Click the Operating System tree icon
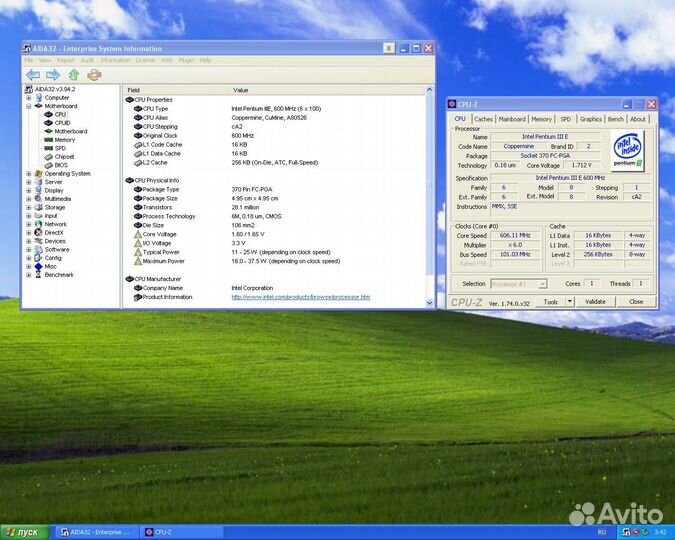This screenshot has height=540, width=675. pyautogui.click(x=39, y=174)
